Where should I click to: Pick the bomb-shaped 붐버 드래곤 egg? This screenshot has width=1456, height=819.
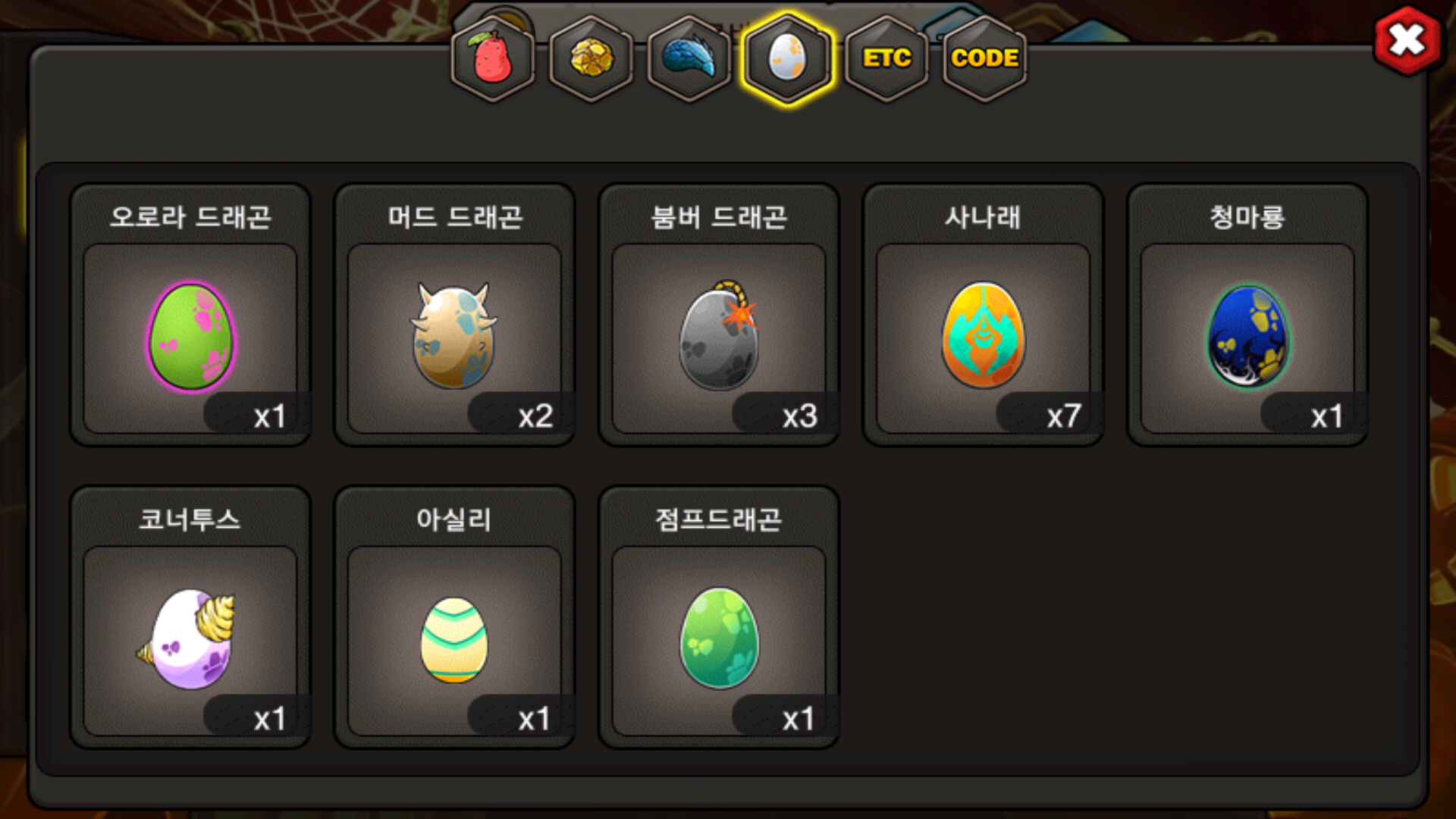click(x=719, y=335)
